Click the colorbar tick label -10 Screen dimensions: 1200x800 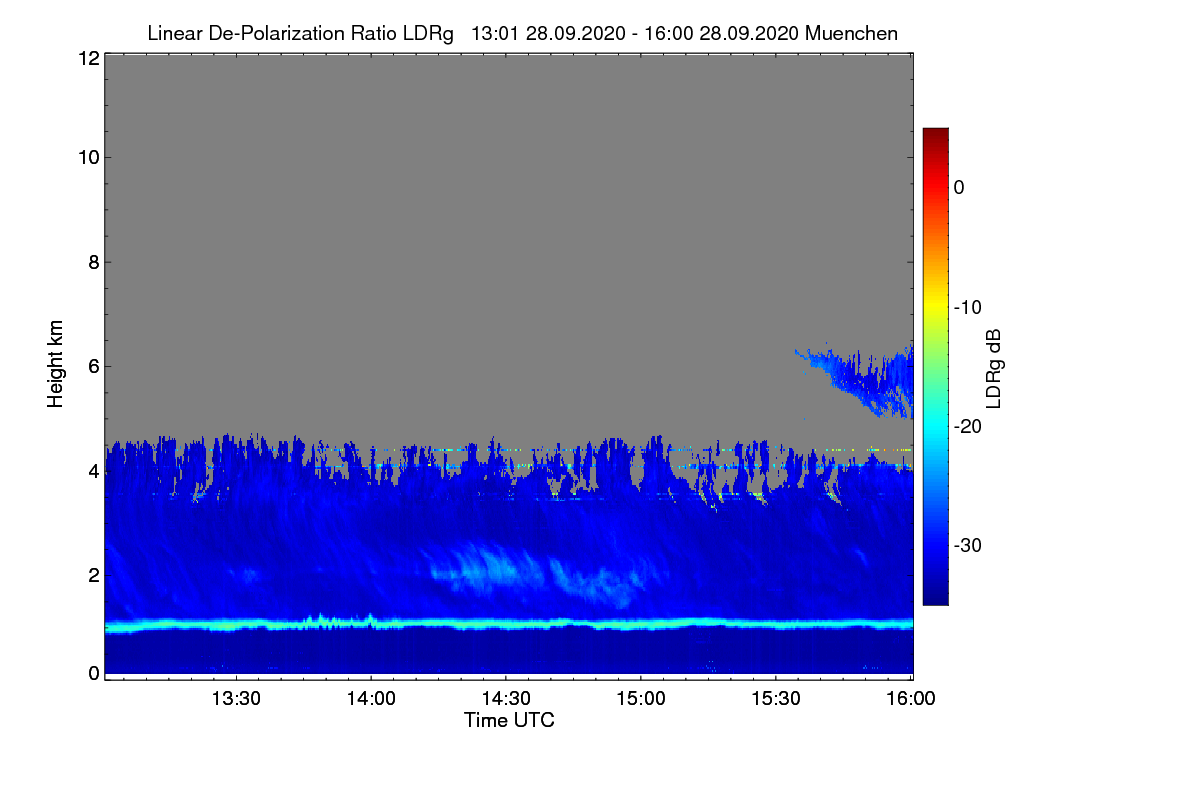click(966, 306)
